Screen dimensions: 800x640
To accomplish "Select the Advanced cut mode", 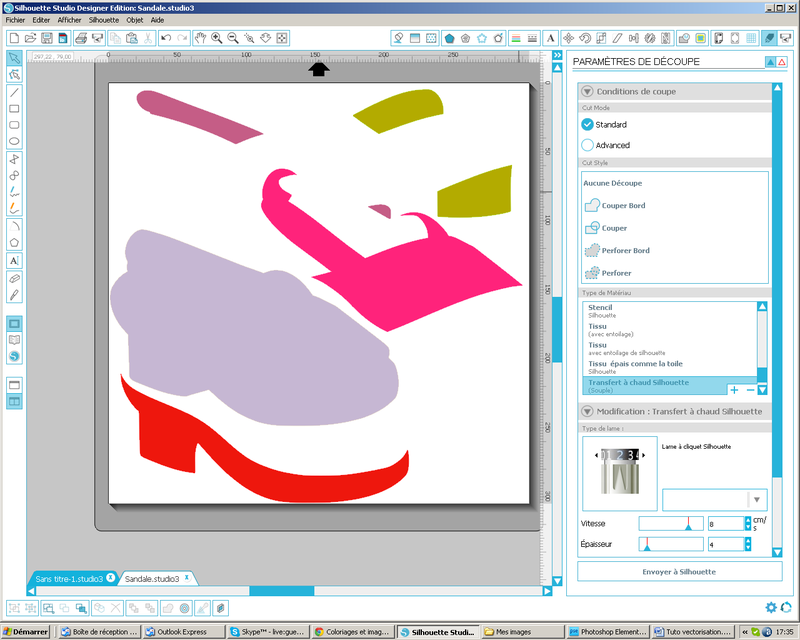I will click(588, 145).
